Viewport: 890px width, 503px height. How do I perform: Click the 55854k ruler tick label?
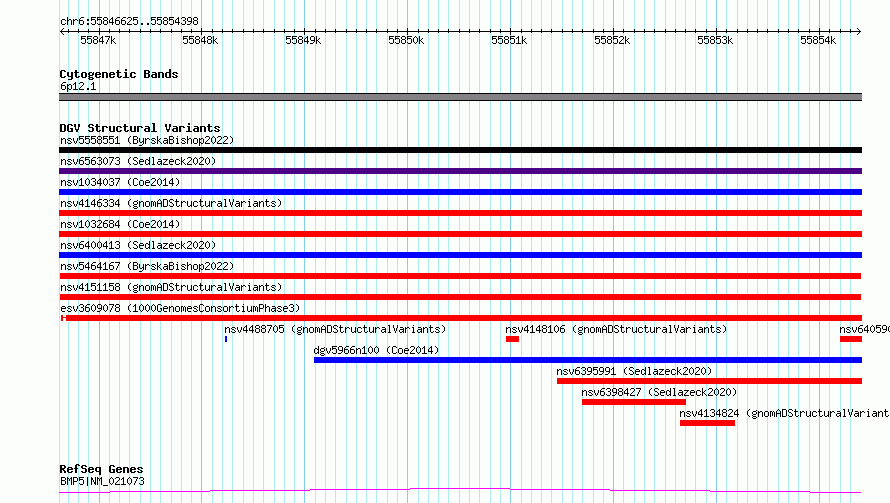818,40
